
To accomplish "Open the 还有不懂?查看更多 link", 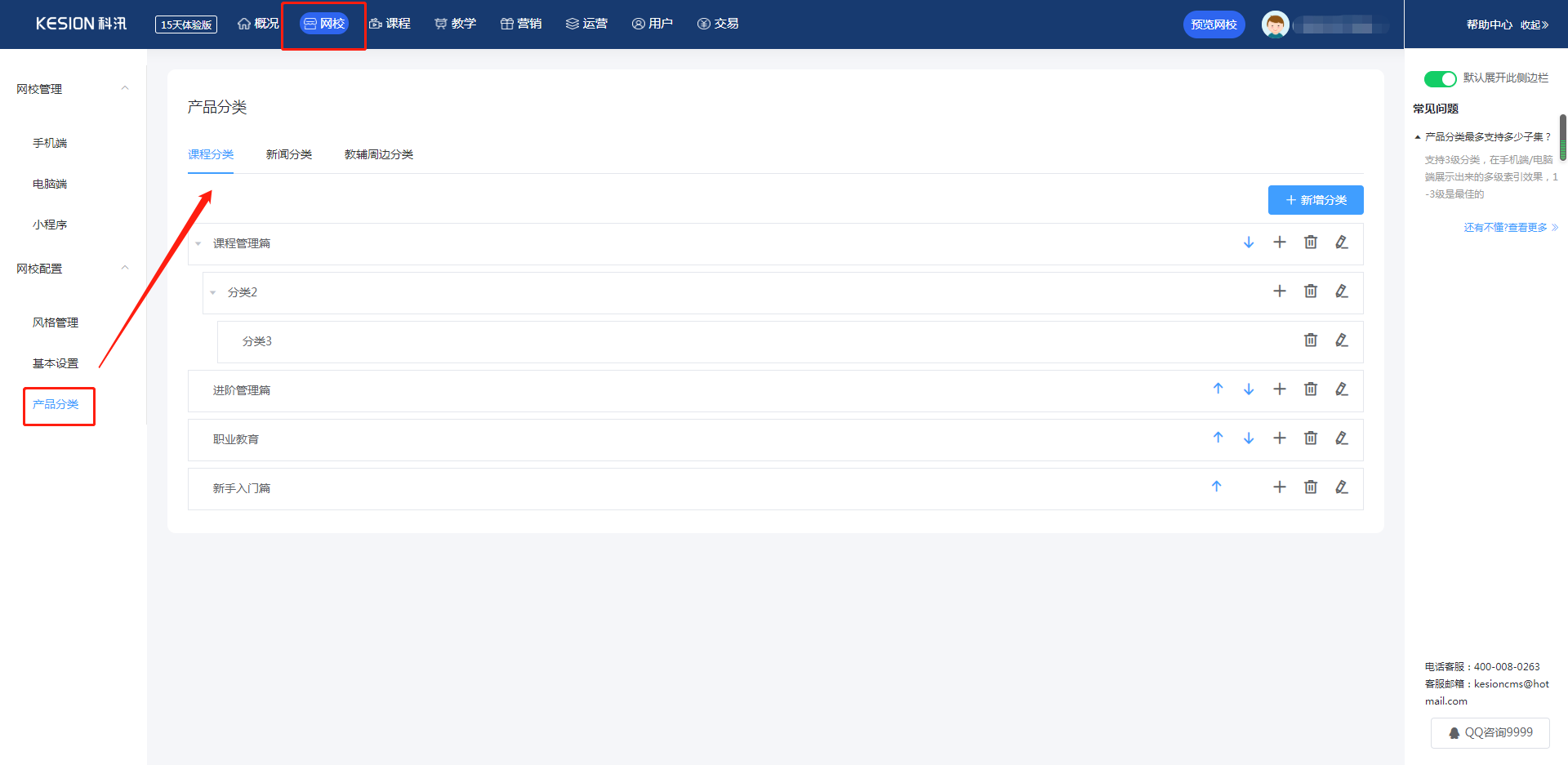I will (1511, 228).
